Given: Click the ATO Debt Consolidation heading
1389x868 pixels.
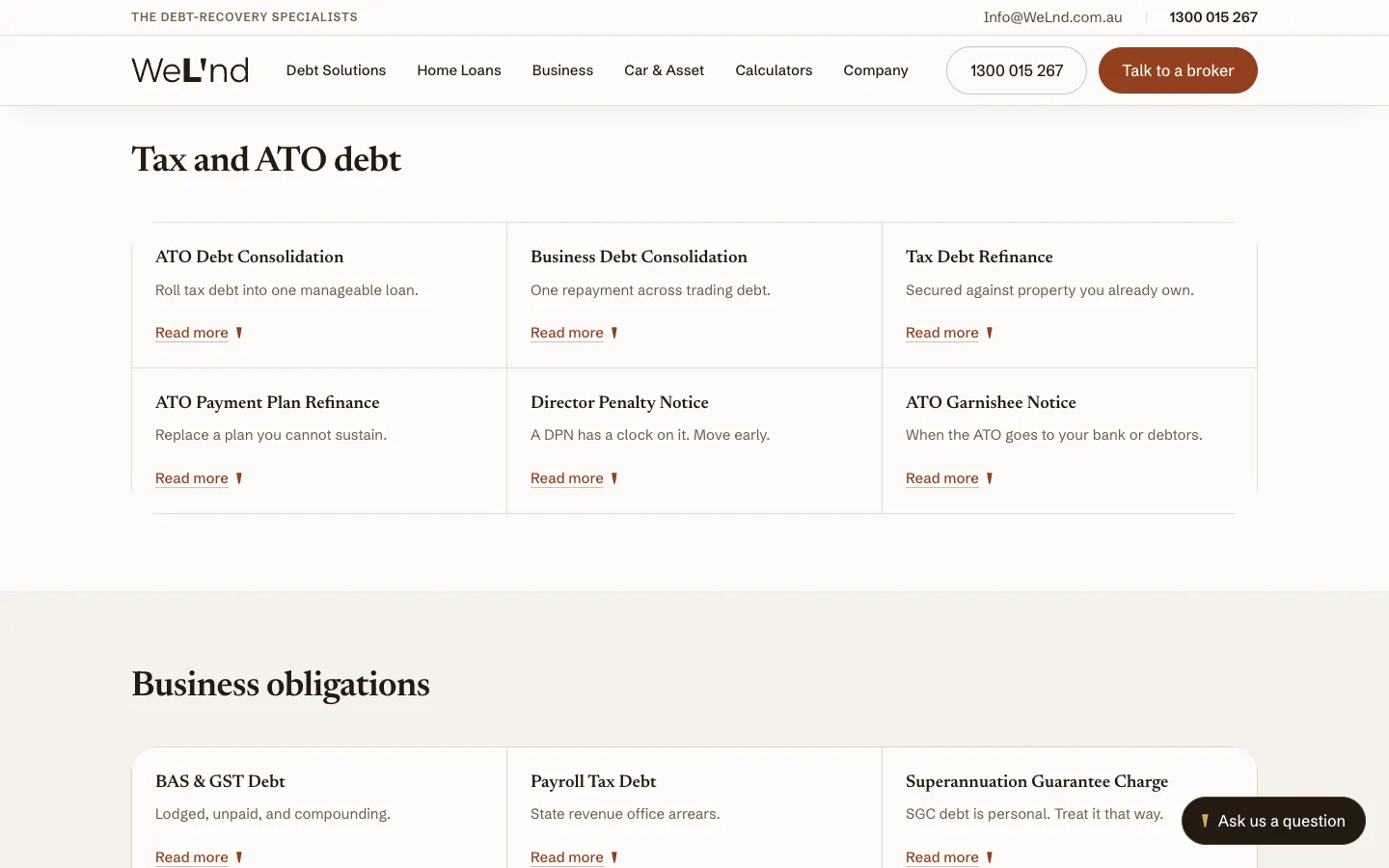Looking at the screenshot, I should [x=250, y=257].
